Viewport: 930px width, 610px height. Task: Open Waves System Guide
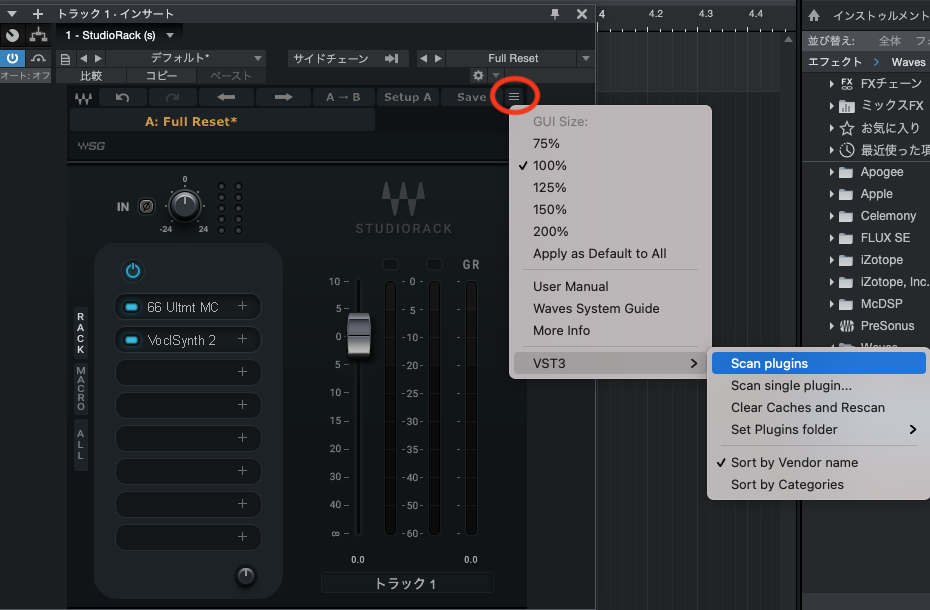pos(596,309)
